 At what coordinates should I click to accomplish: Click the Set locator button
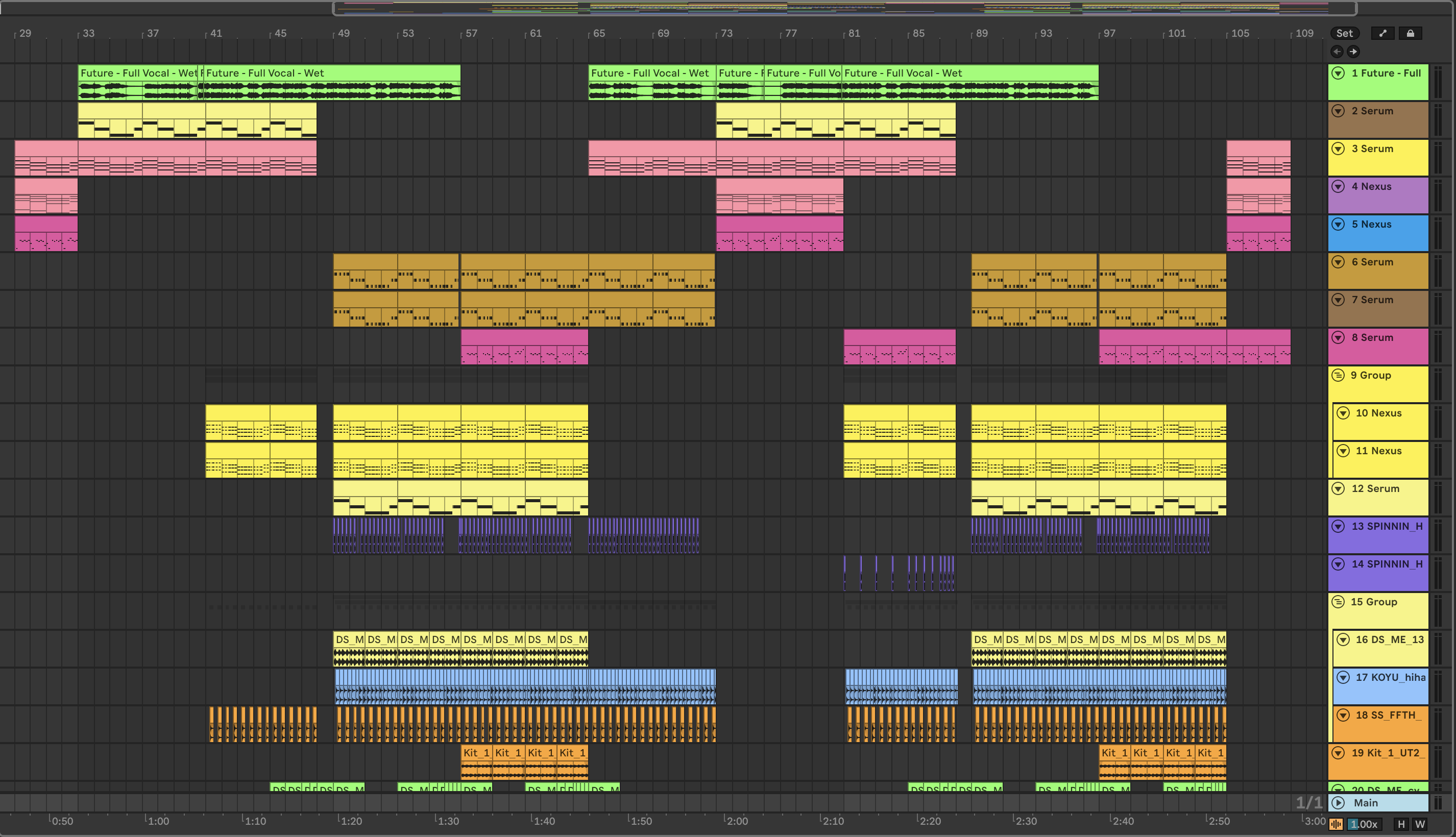pyautogui.click(x=1344, y=33)
